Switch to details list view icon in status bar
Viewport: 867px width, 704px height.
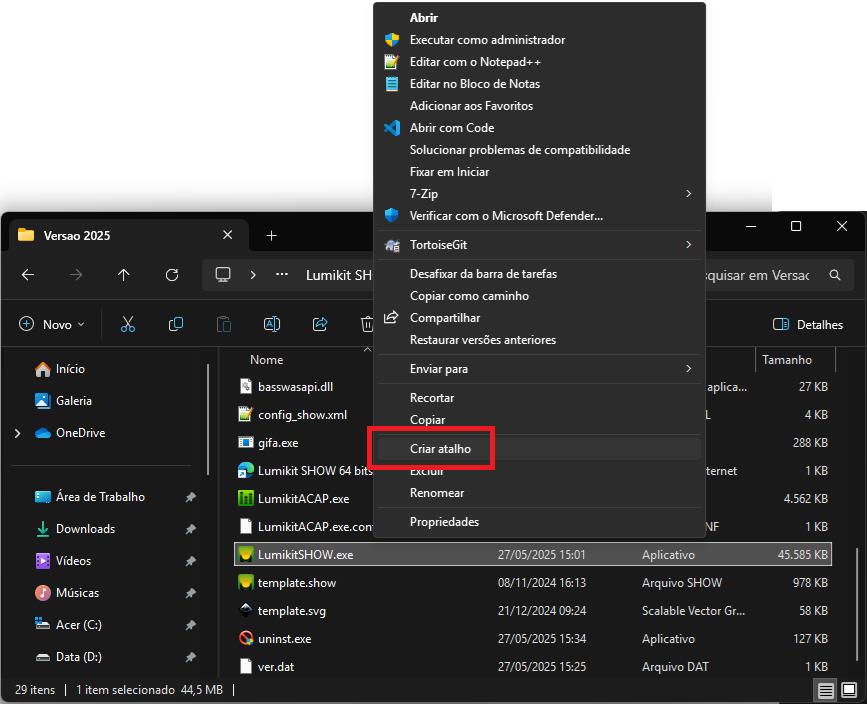pyautogui.click(x=826, y=690)
